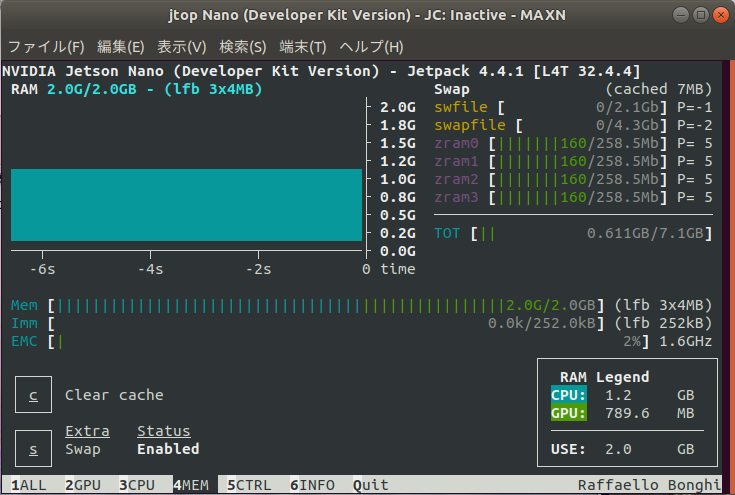The height and width of the screenshot is (495, 735).
Task: Click the 1.6GHz EMC frequency value
Action: [685, 341]
